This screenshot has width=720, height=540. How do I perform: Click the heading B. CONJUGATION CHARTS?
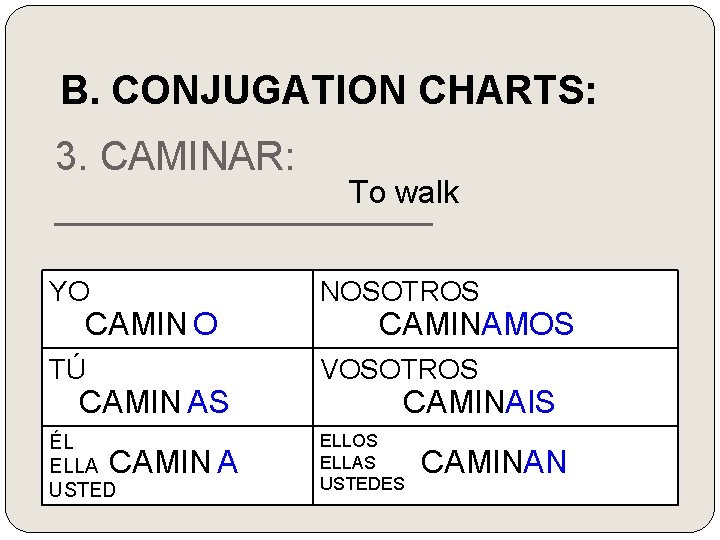pyautogui.click(x=329, y=89)
